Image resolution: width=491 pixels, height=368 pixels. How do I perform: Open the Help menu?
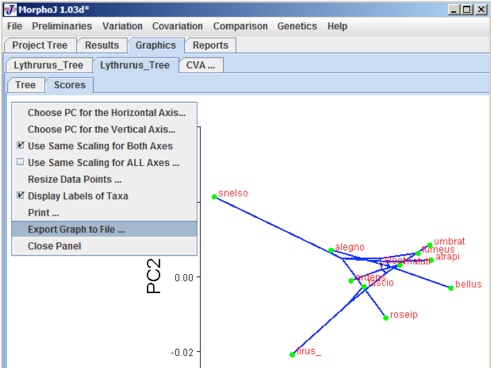click(x=337, y=26)
